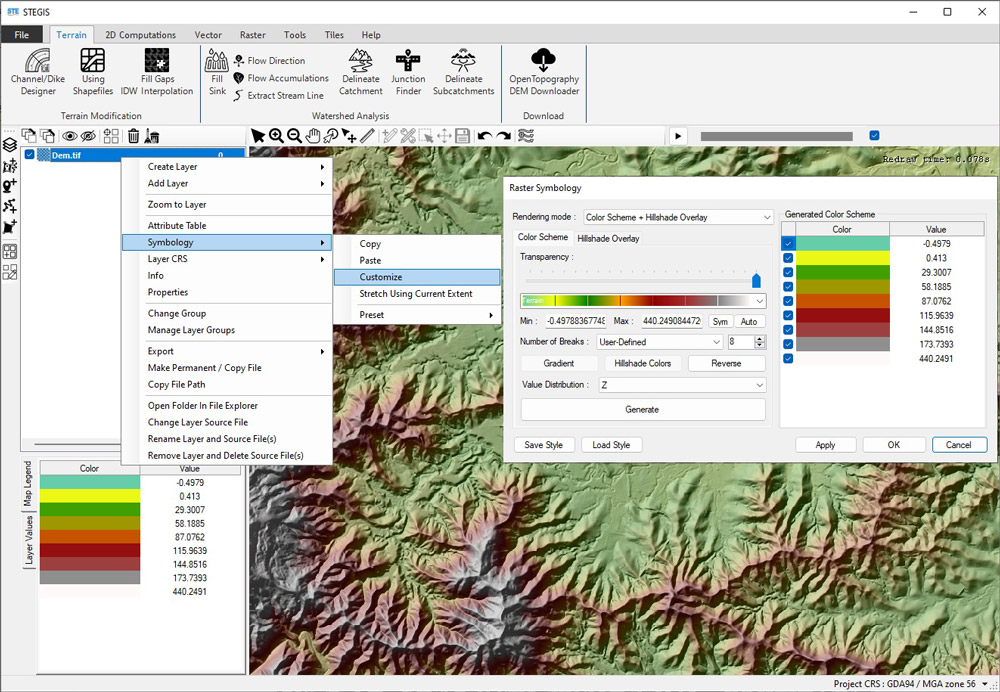
Task: Uncheck the 440.2491 color scheme row checkbox
Action: pos(789,358)
